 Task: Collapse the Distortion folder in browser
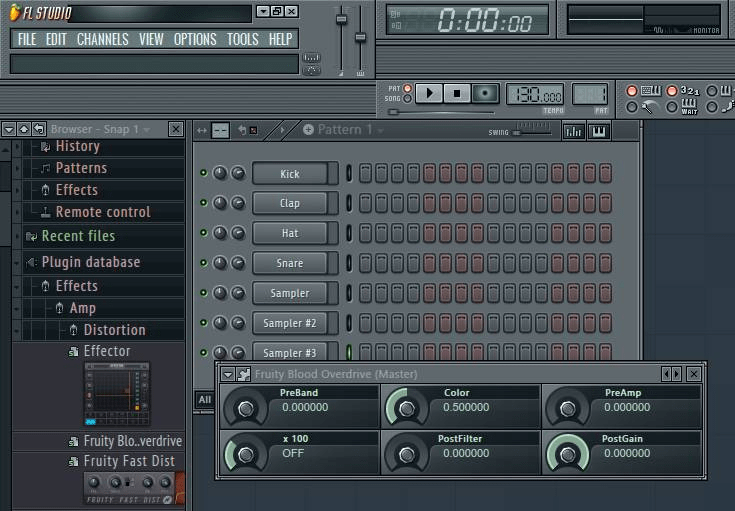(74, 330)
